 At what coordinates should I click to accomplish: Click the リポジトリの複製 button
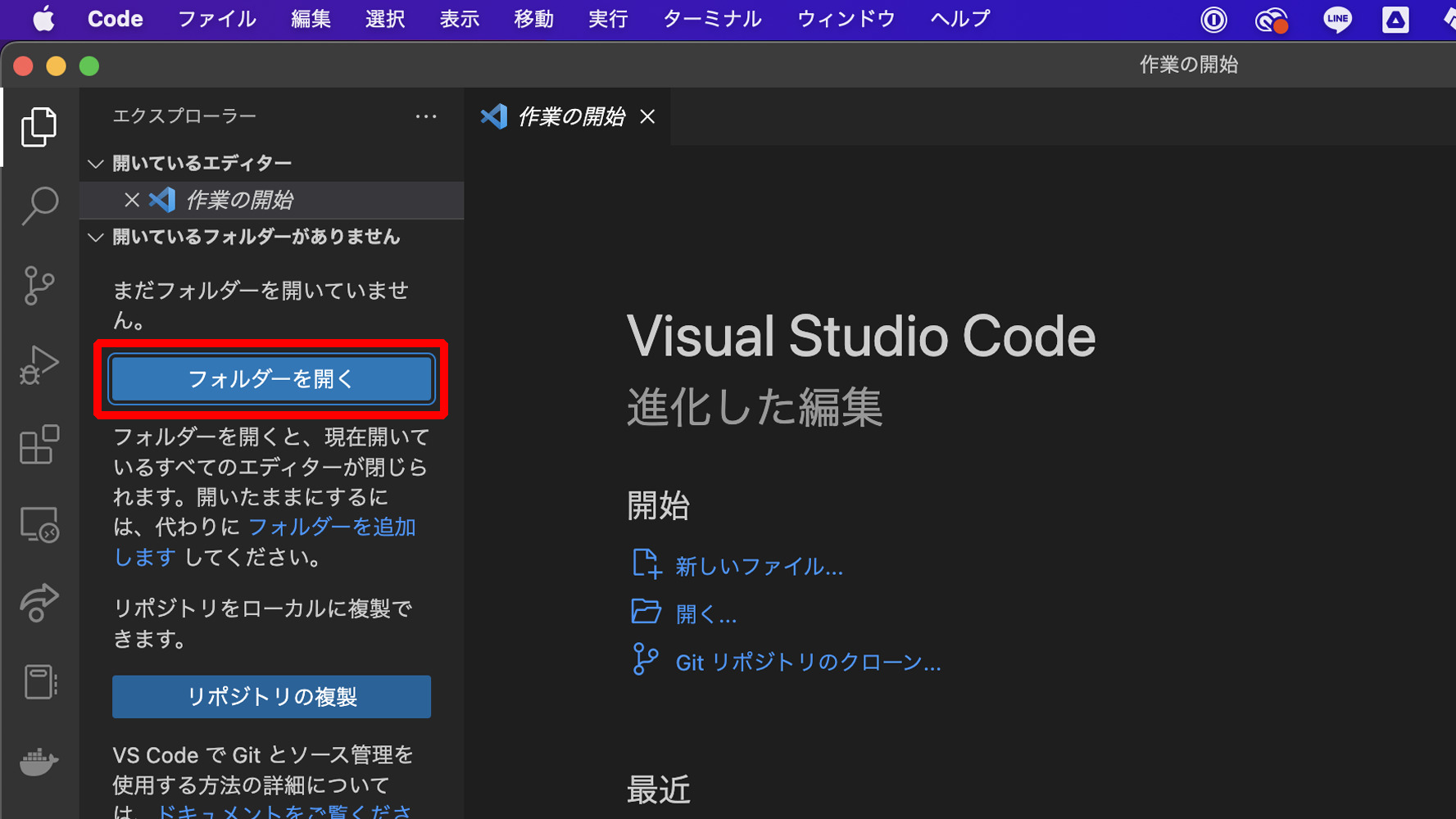(271, 696)
